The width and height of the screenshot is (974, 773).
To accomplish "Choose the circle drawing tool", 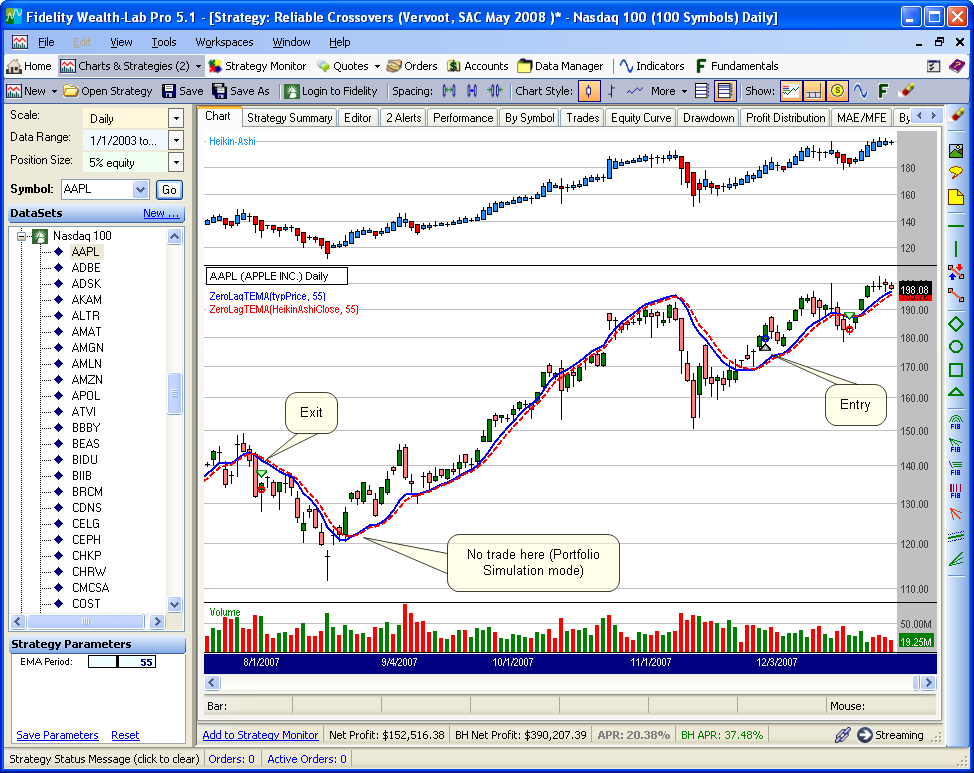I will (x=955, y=347).
